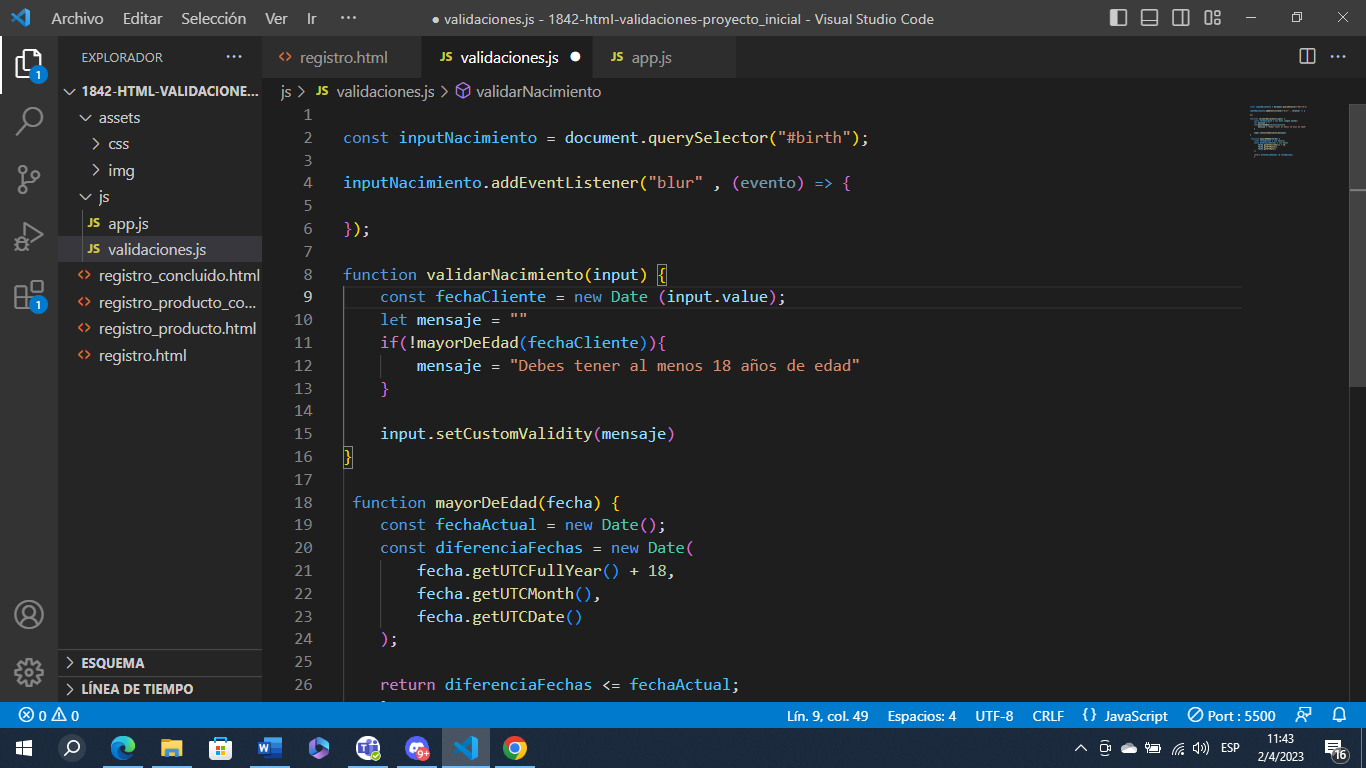Change file encoding UTF-8

tap(994, 716)
